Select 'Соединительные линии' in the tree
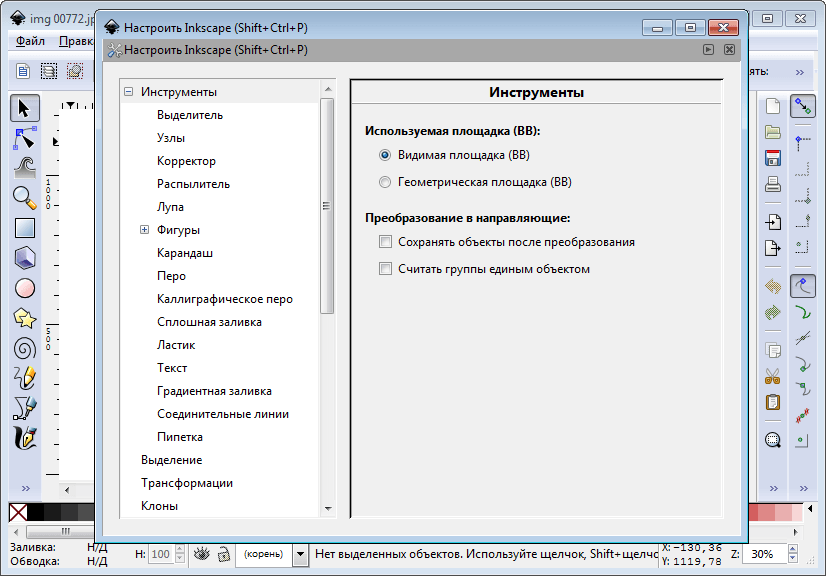826x576 pixels. [x=223, y=414]
